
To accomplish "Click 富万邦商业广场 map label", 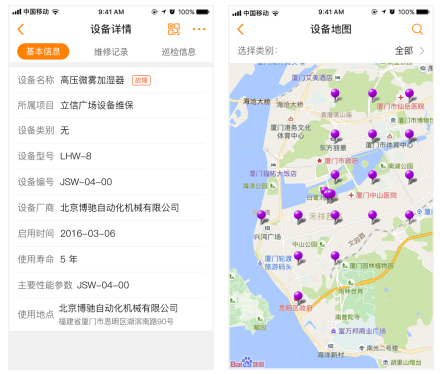I will click(x=362, y=331).
